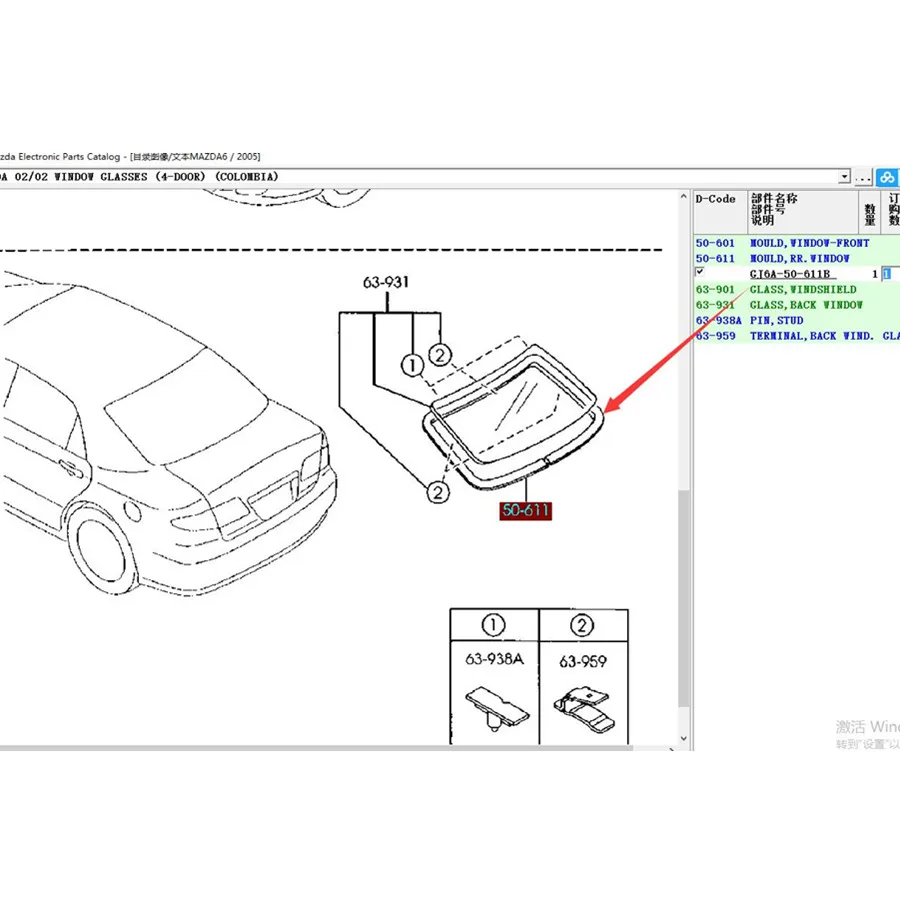Click callout circle 1 near the back glass
Image resolution: width=900 pixels, height=900 pixels.
click(412, 365)
